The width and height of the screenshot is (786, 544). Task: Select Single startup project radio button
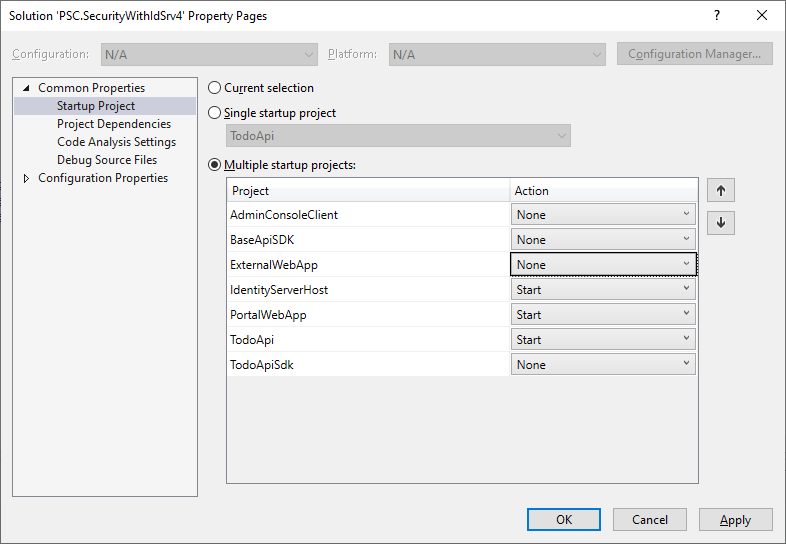[x=215, y=113]
